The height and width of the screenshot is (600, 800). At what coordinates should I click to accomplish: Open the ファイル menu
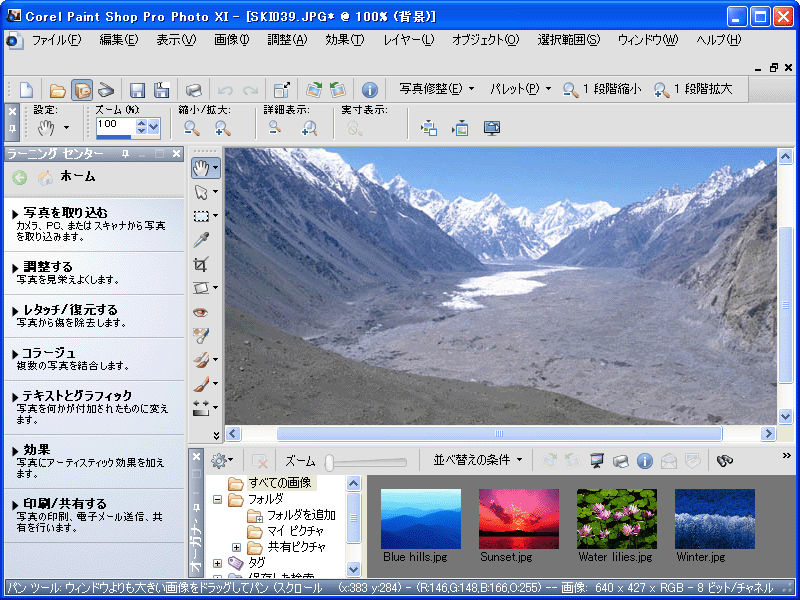pos(56,40)
